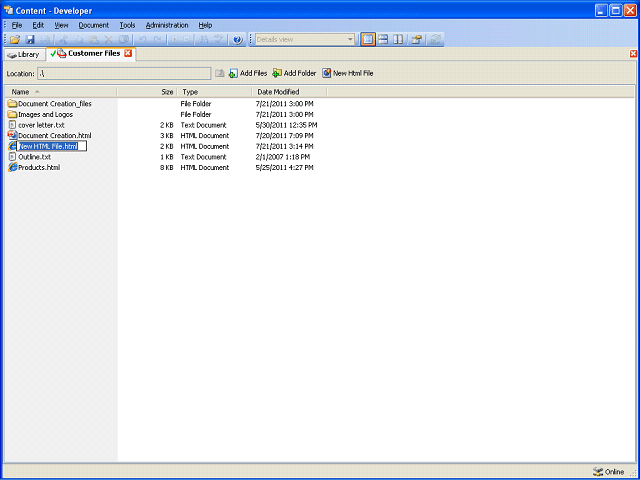Click the Document Creation_files folder icon
640x480 pixels.
pyautogui.click(x=12, y=104)
